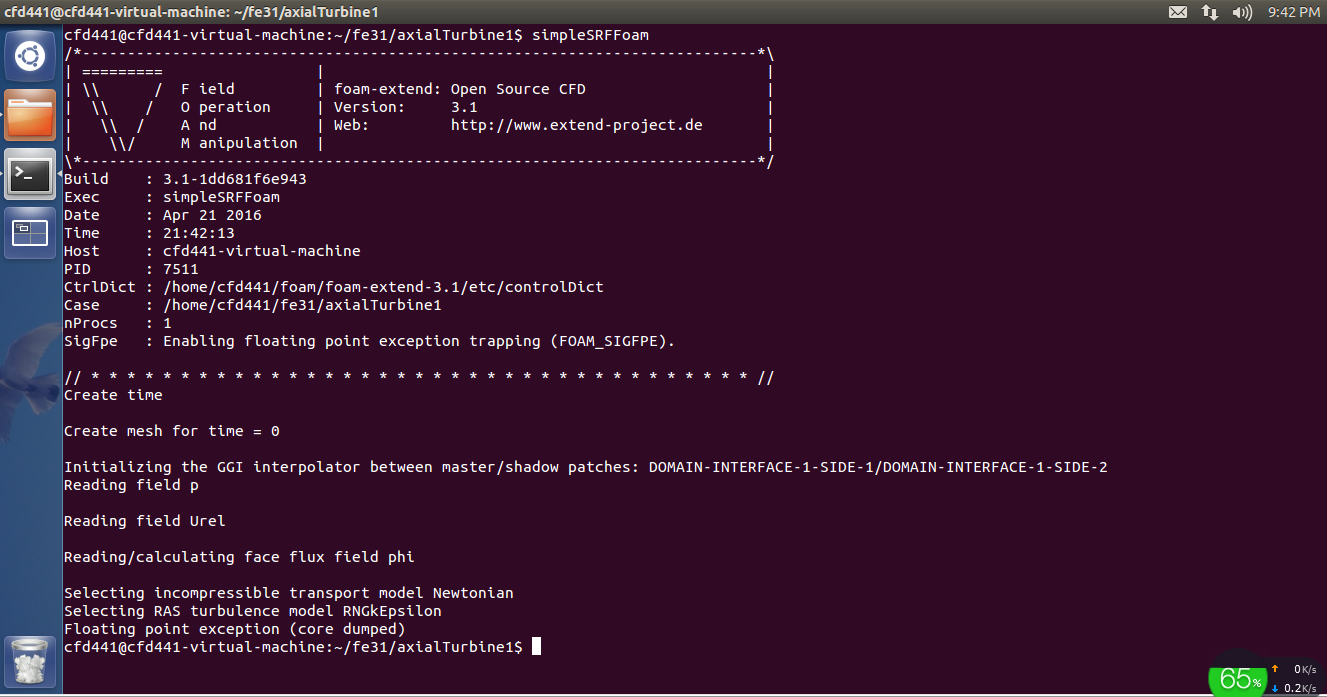
Task: Click the "Selecting RAS turbulence model RNGkEpsilon" line
Action: (x=253, y=611)
